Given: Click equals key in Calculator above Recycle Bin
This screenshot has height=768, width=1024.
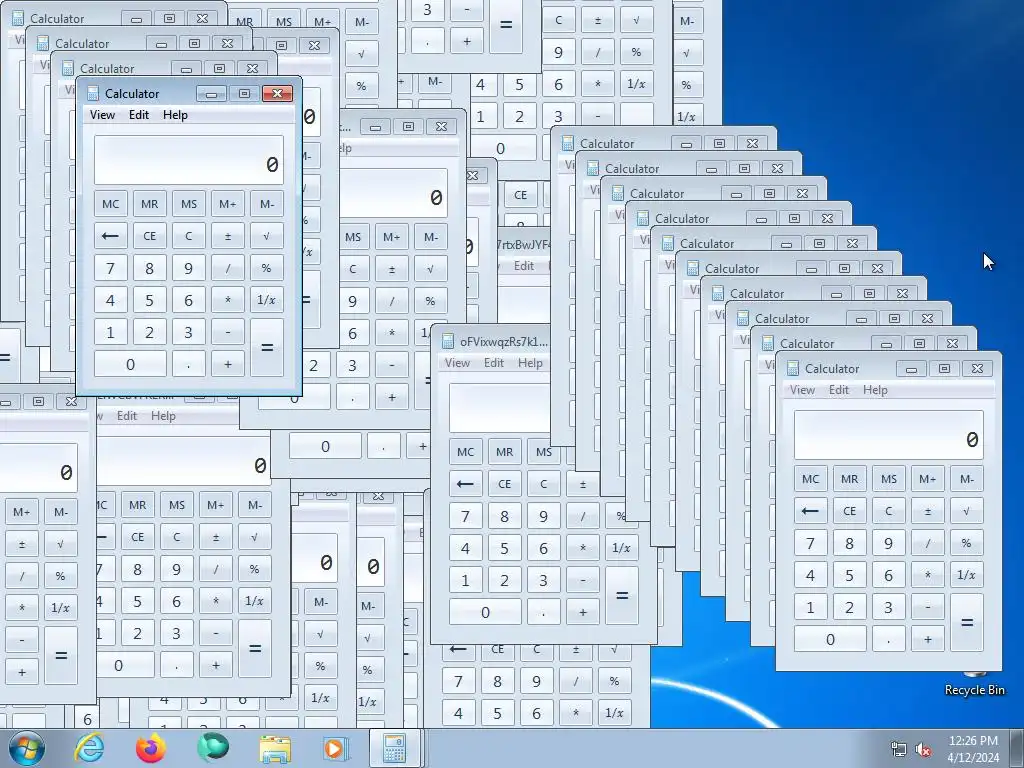Looking at the screenshot, I should coord(967,622).
